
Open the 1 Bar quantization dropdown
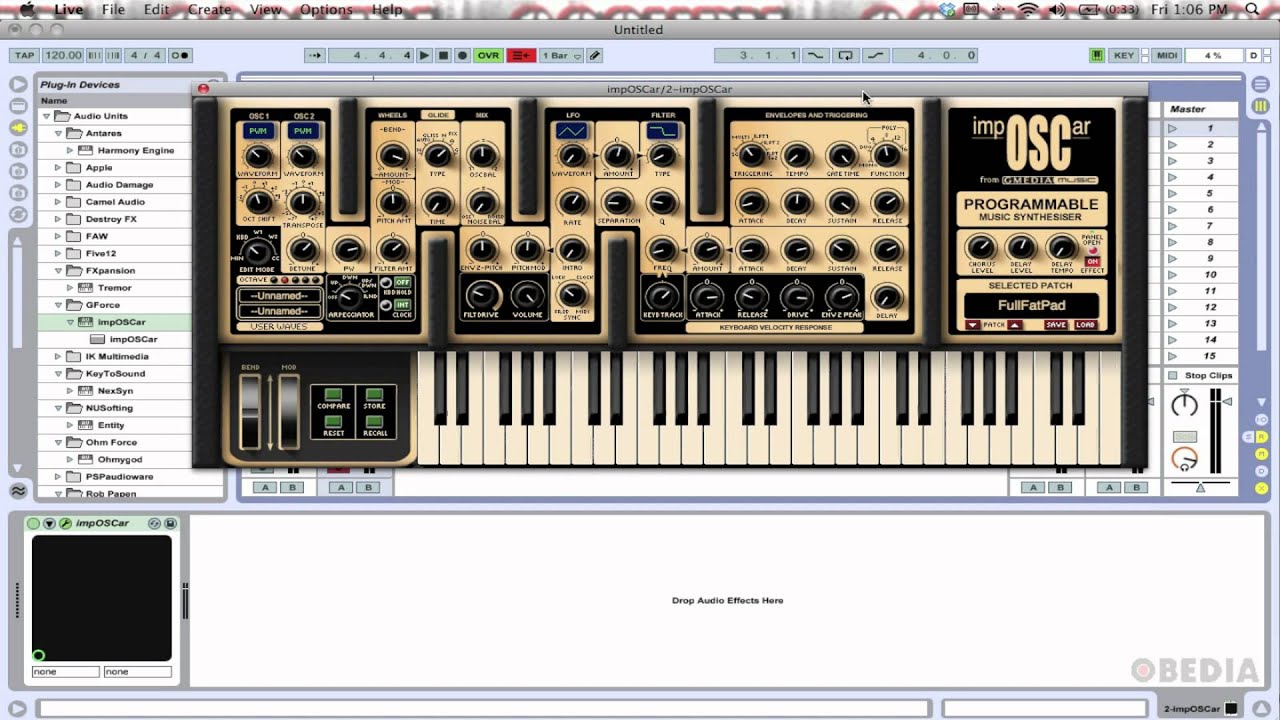point(561,56)
